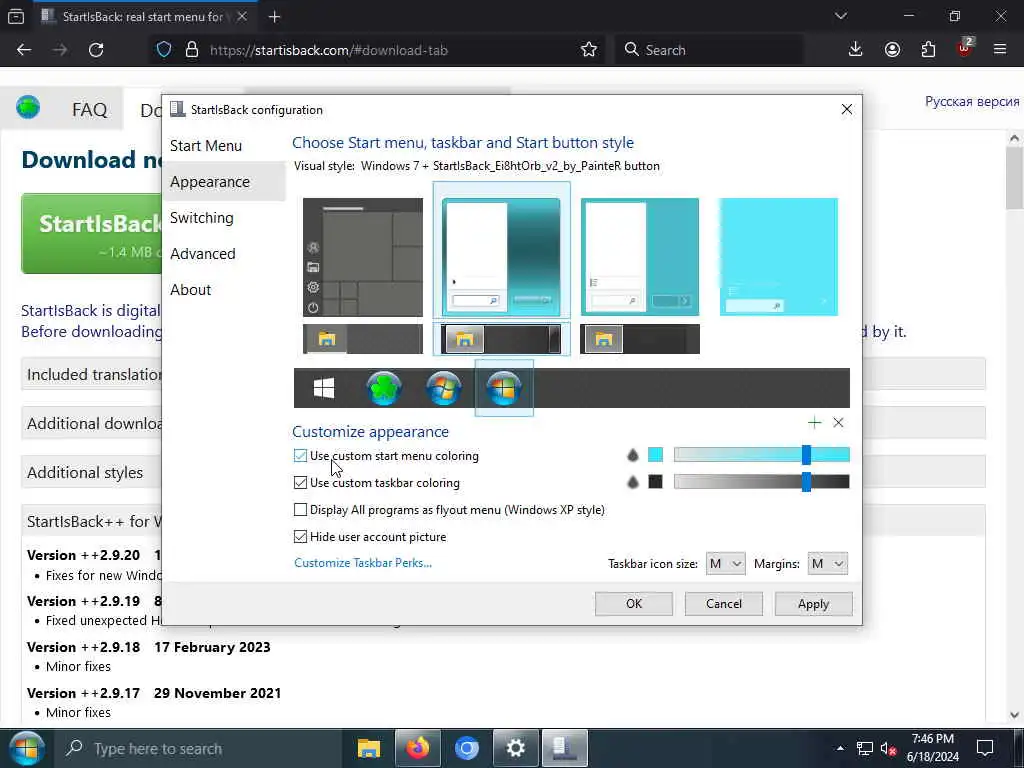Click the plus icon to add start button
This screenshot has height=768, width=1024.
point(814,423)
